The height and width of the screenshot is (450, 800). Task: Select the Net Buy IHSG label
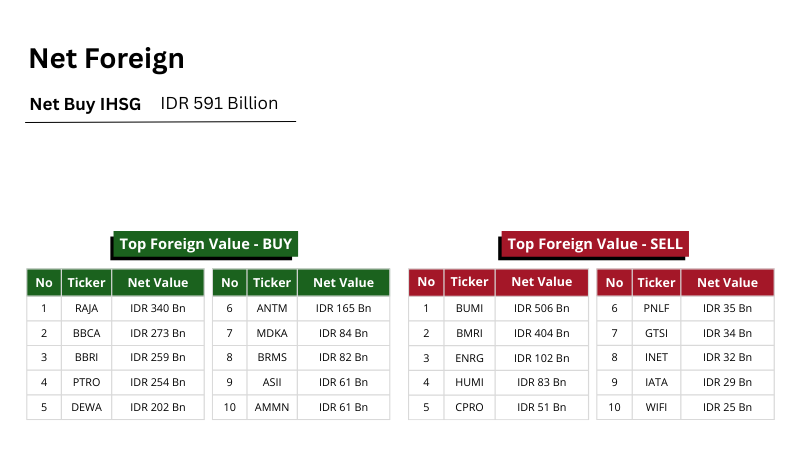point(85,104)
